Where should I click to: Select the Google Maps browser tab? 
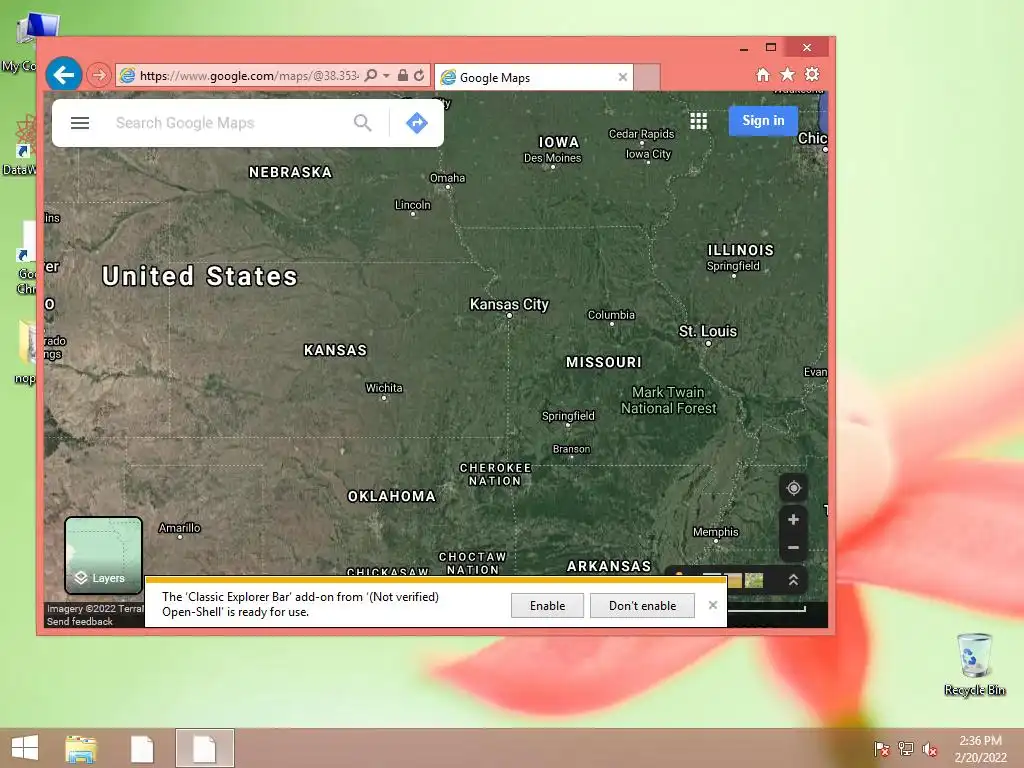[532, 77]
